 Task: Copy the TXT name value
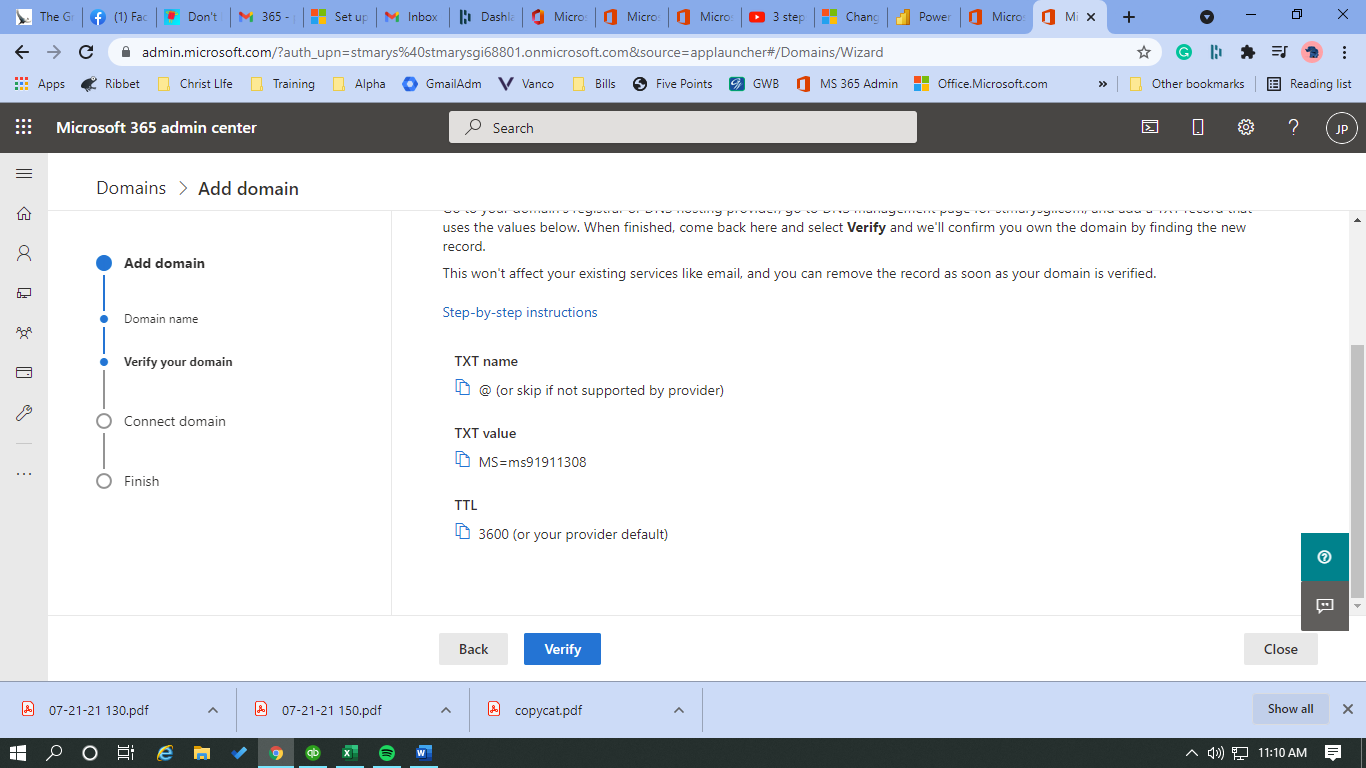tap(462, 388)
